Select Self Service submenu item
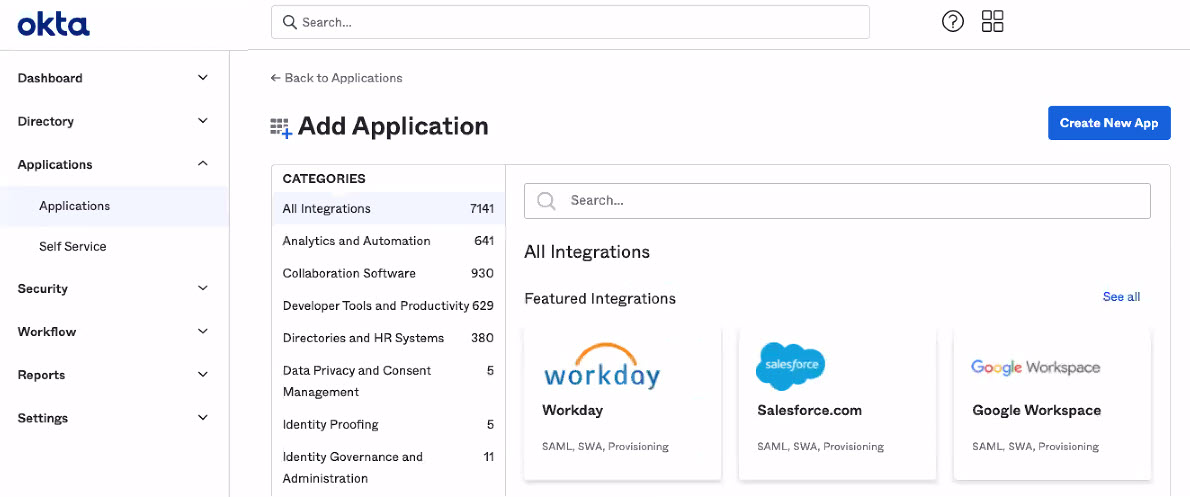This screenshot has height=497, width=1190. [x=73, y=247]
